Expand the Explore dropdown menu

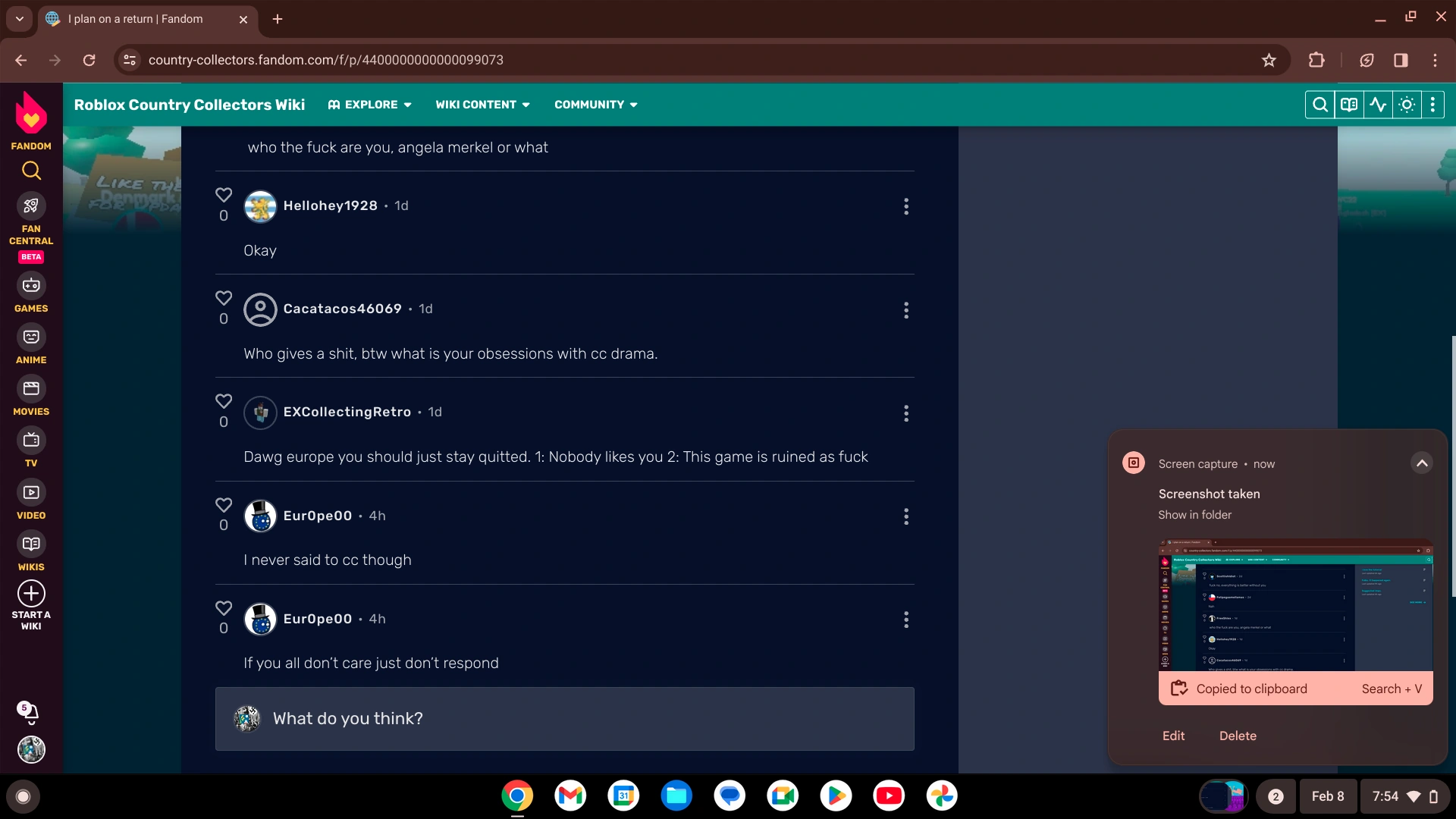370,105
